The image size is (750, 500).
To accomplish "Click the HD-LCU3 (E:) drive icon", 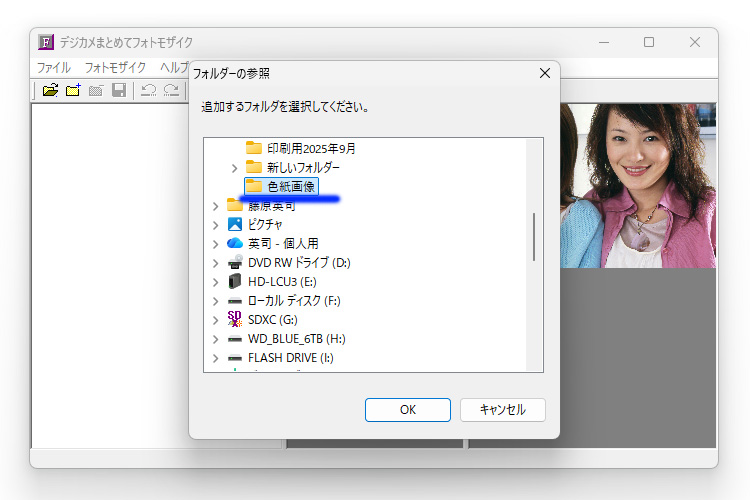I will (235, 282).
